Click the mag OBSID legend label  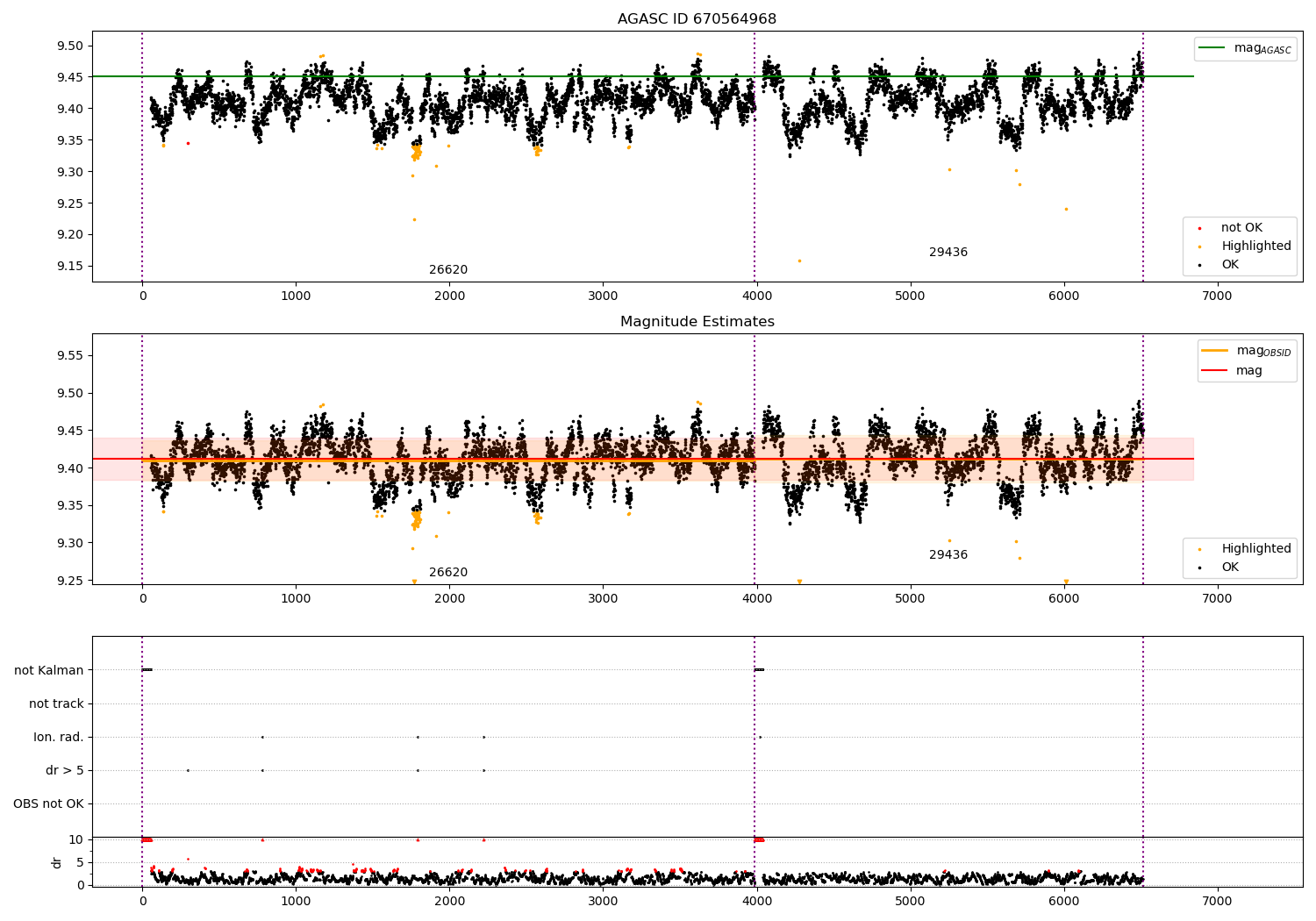point(1263,351)
